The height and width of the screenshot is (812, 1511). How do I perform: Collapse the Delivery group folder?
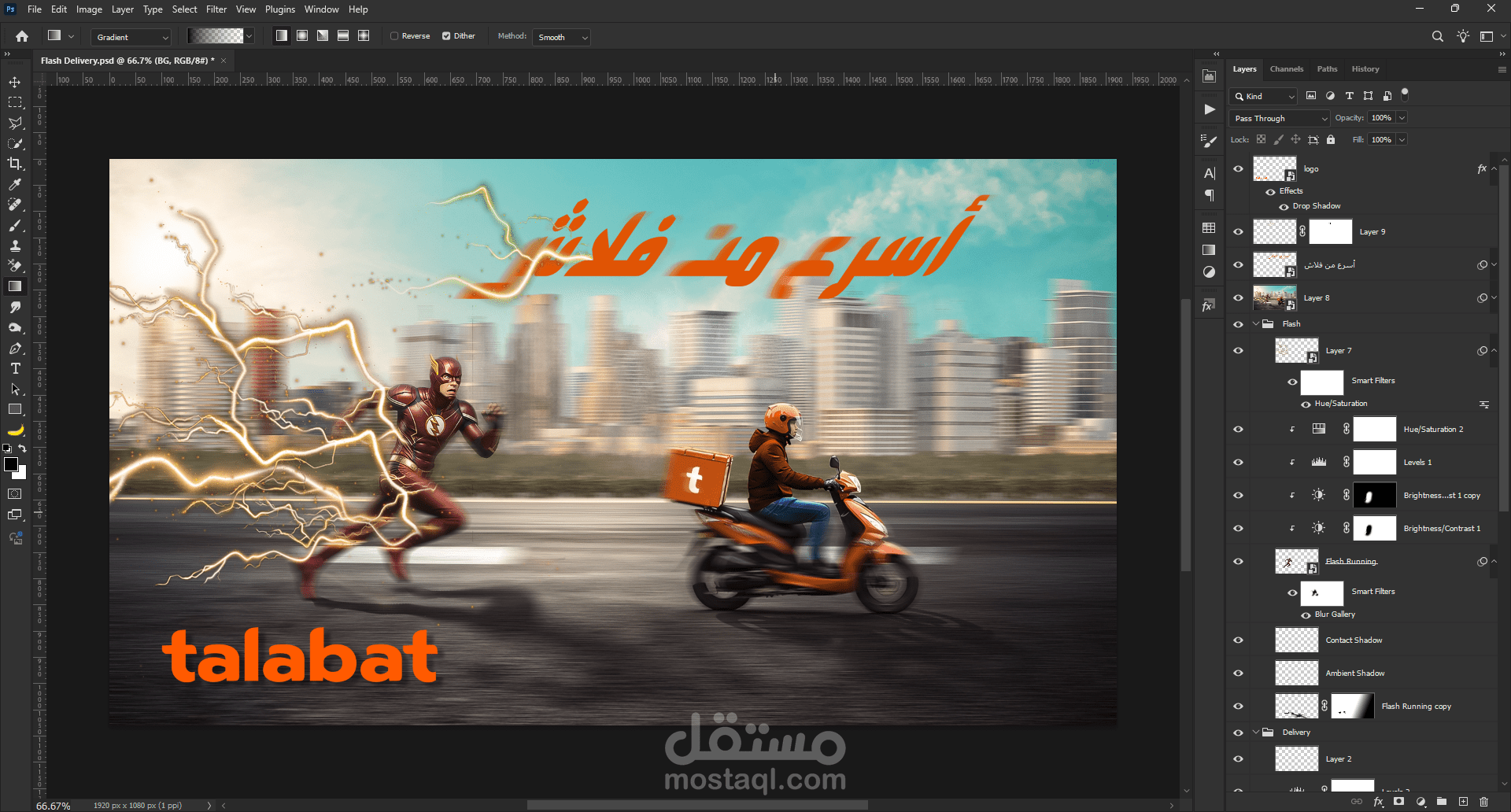(1256, 733)
